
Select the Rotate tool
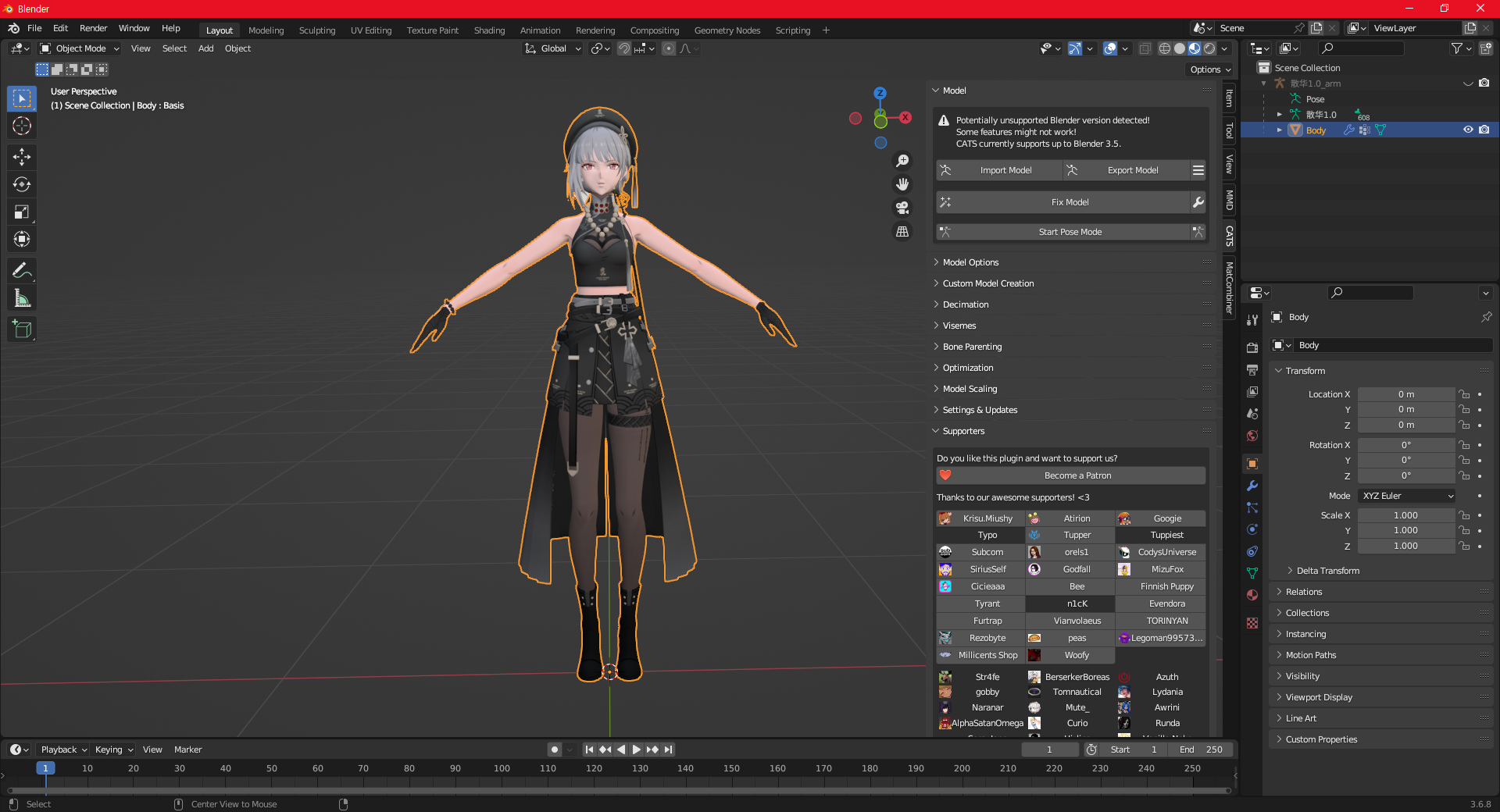[22, 184]
